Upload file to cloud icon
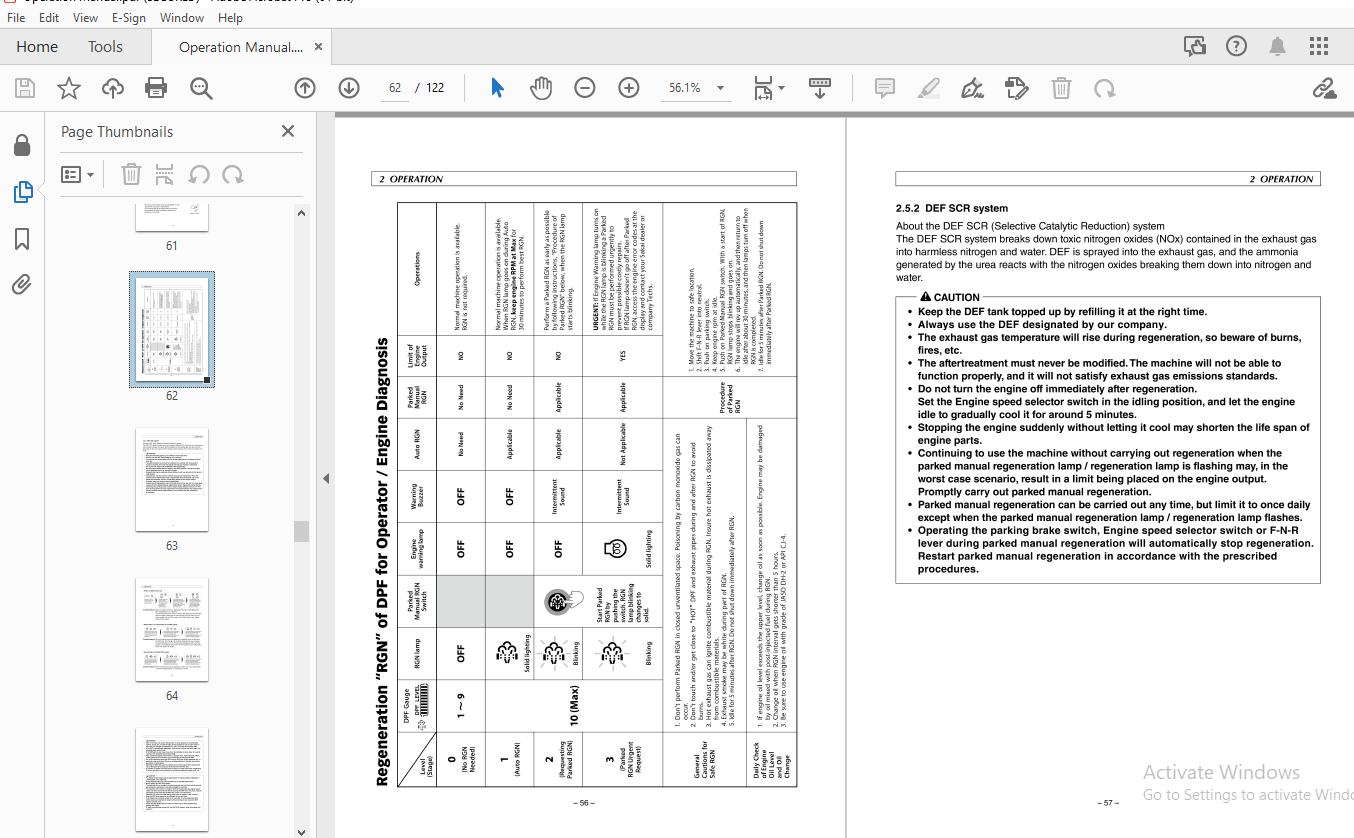The width and height of the screenshot is (1354, 838). click(x=113, y=88)
